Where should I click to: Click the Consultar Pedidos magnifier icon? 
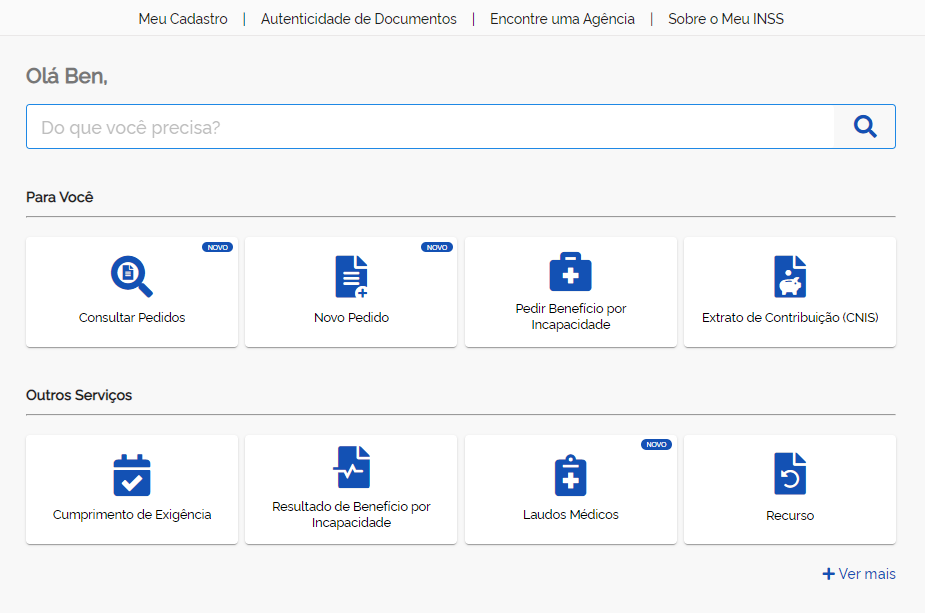pyautogui.click(x=132, y=276)
